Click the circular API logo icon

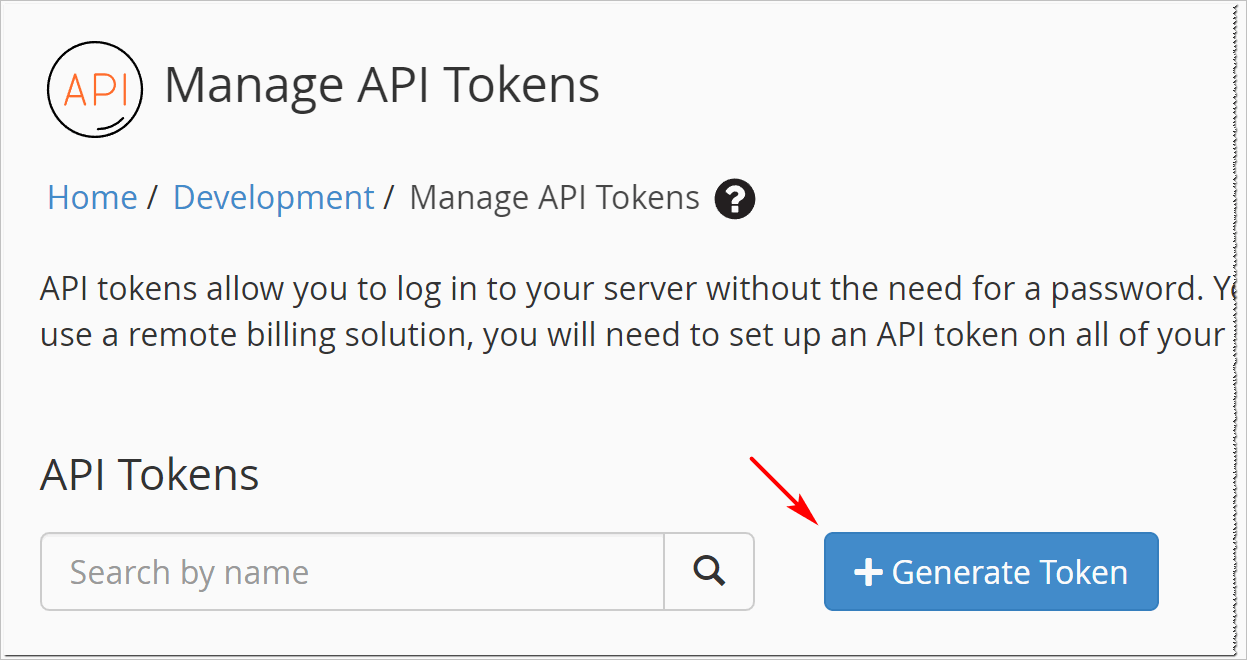point(95,89)
